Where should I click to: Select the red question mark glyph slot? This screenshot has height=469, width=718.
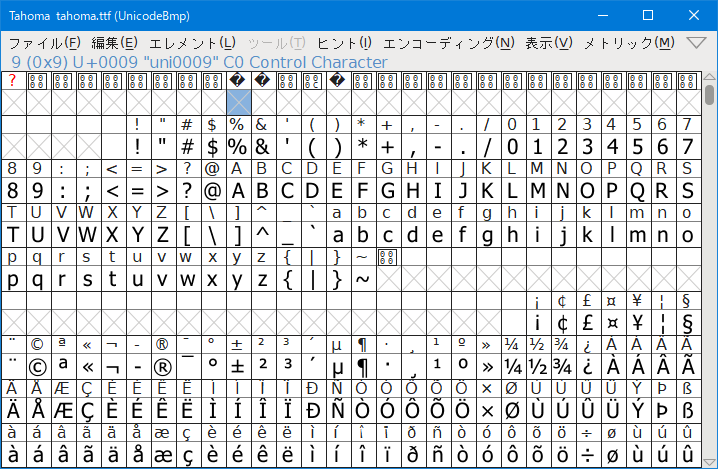[x=13, y=81]
